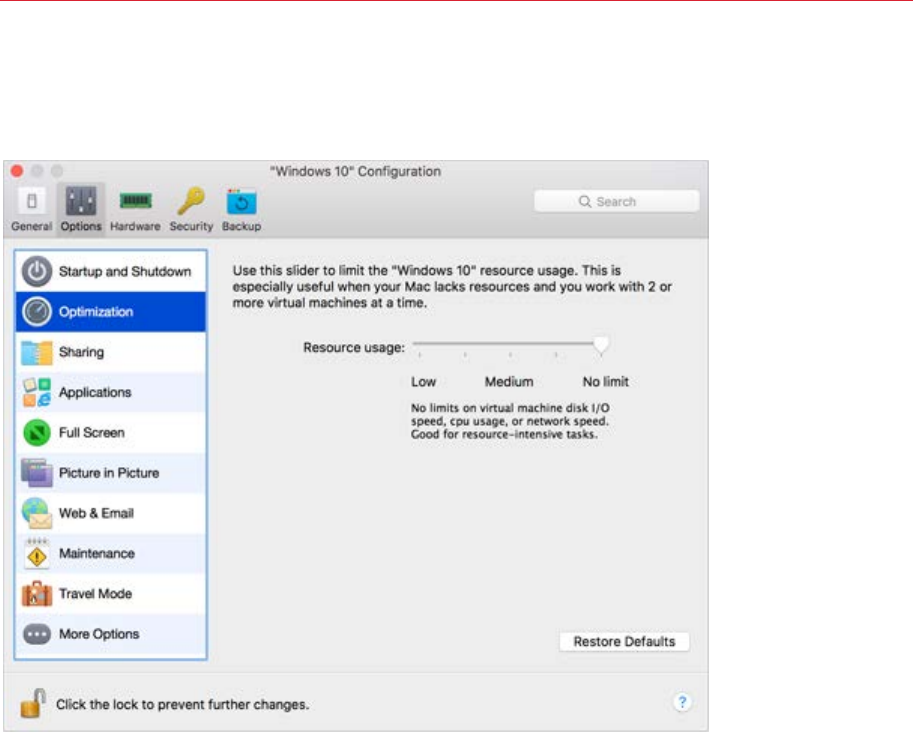Click the Web & Email globe icon
Viewport: 913px width, 732px height.
37,513
